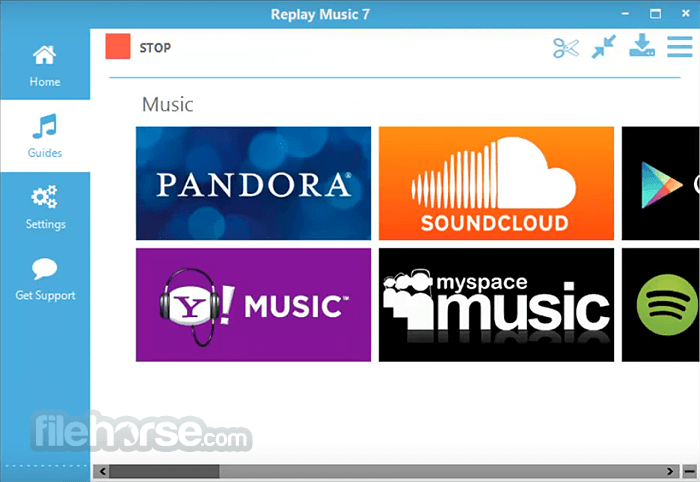Open Settings from the sidebar

45,207
